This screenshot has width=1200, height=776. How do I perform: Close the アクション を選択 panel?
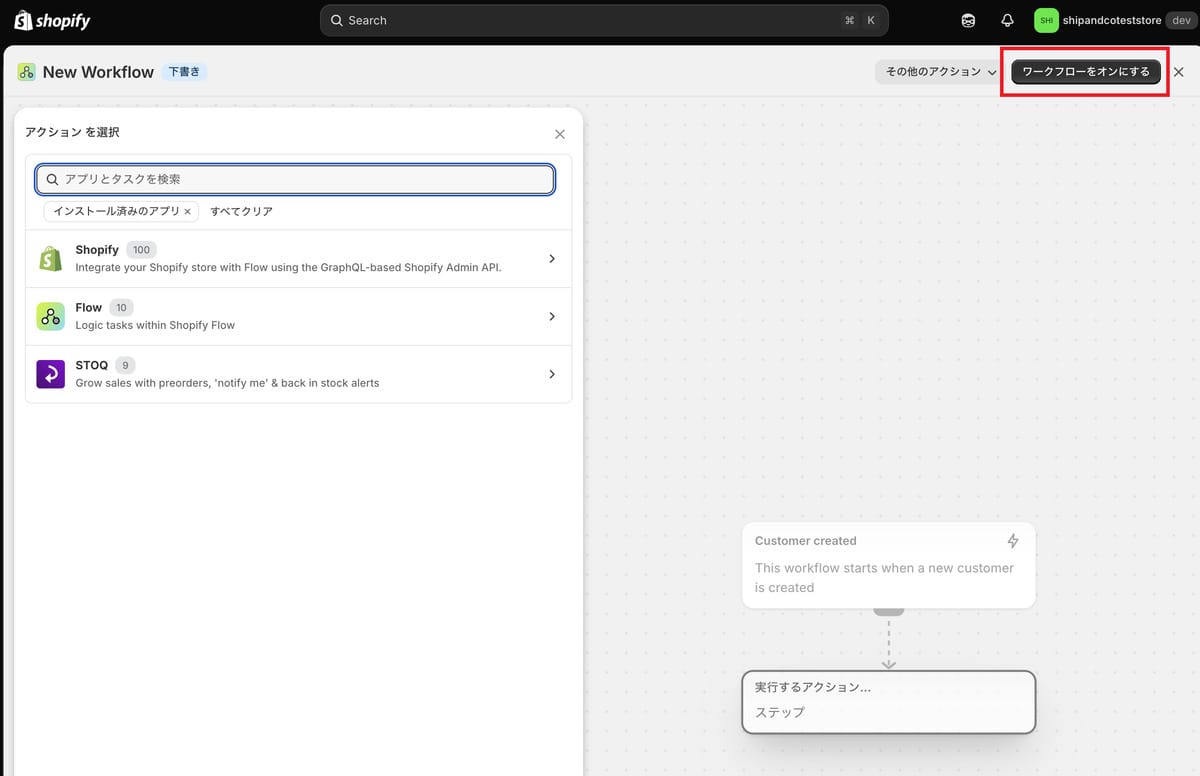point(560,134)
